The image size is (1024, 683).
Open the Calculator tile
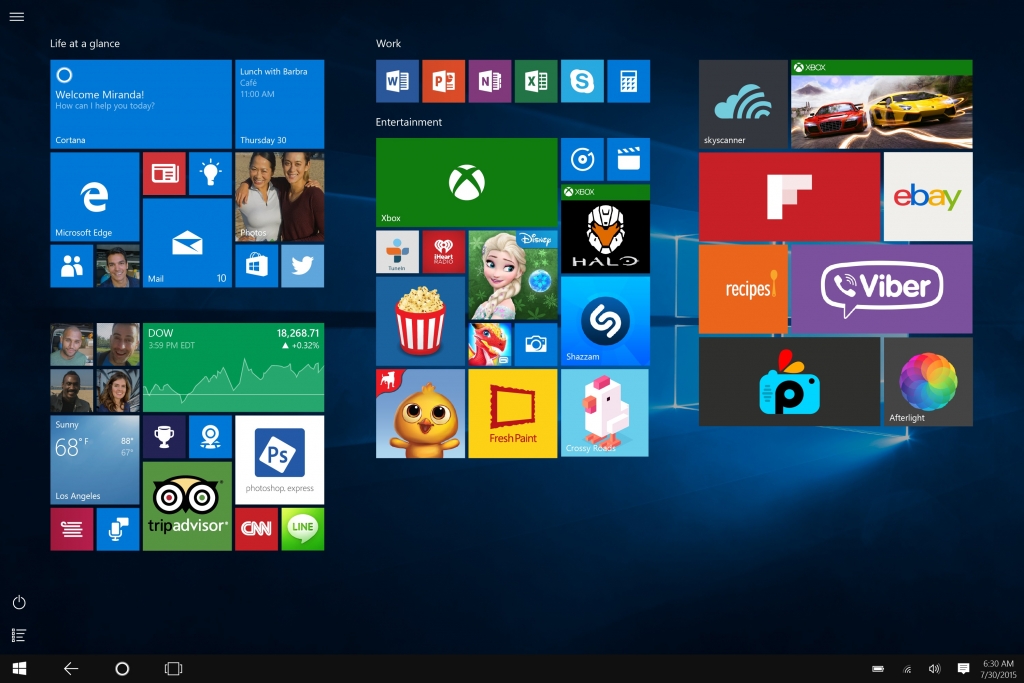tap(628, 81)
